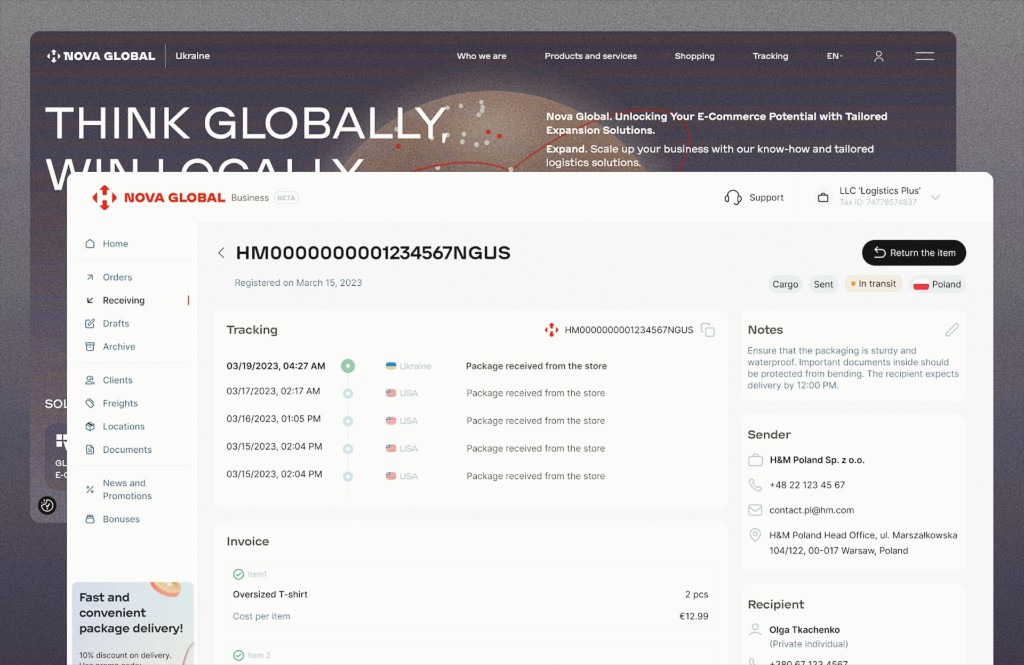Image resolution: width=1024 pixels, height=665 pixels.
Task: Click the green marker for 03/19/2023 tracking entry
Action: 348,366
